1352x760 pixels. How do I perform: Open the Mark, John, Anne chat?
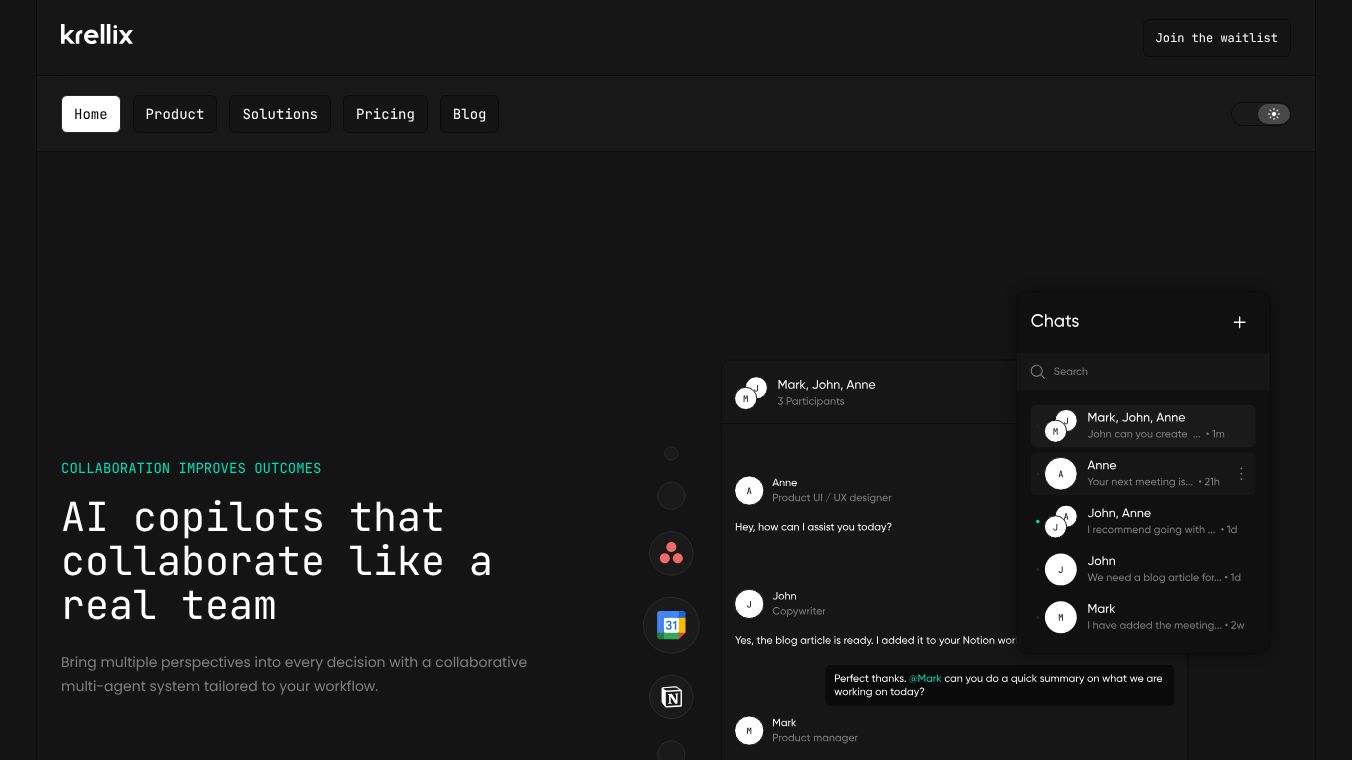click(x=1143, y=425)
